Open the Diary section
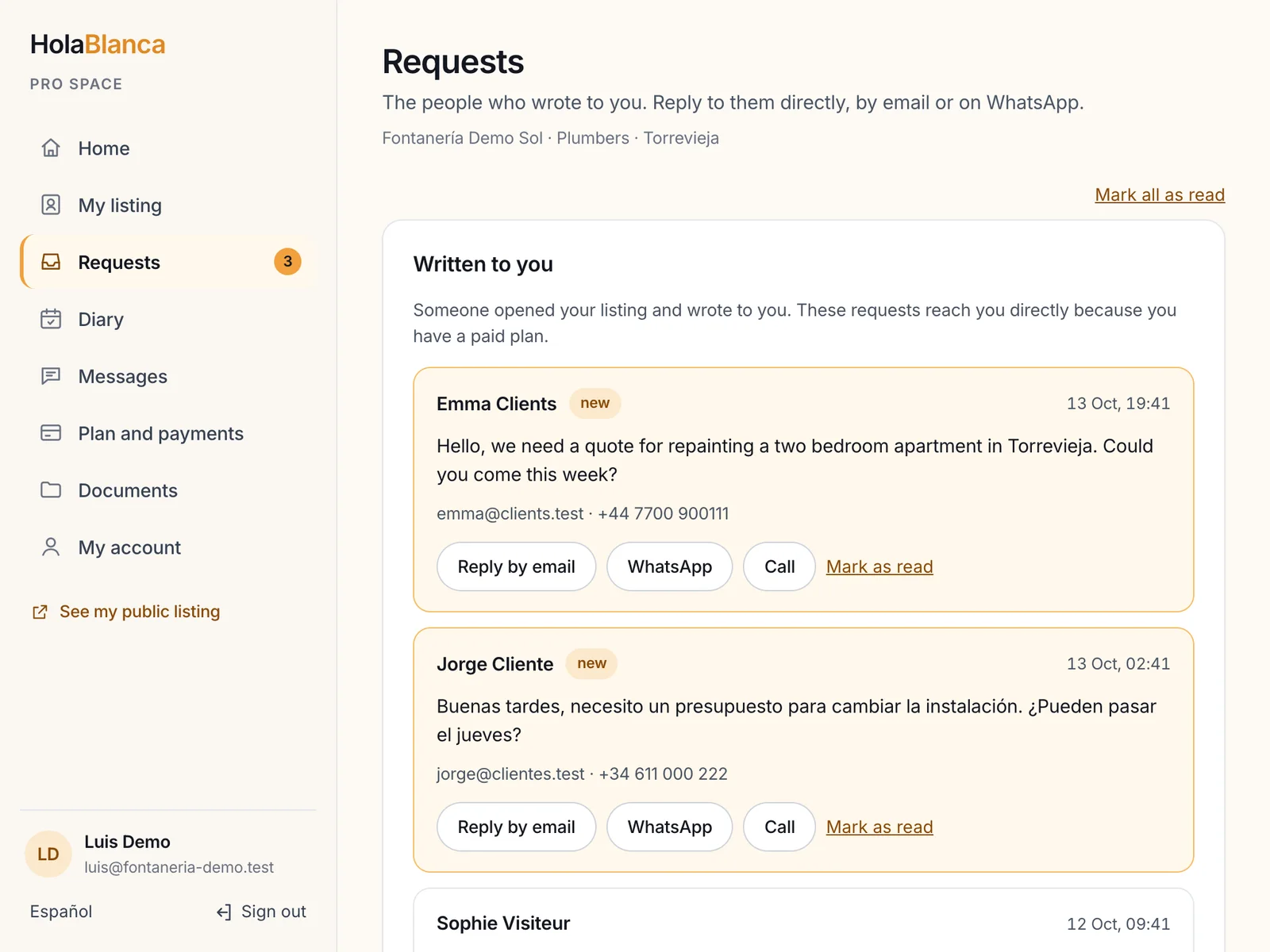Screen dimensions: 1270x952 168,320
